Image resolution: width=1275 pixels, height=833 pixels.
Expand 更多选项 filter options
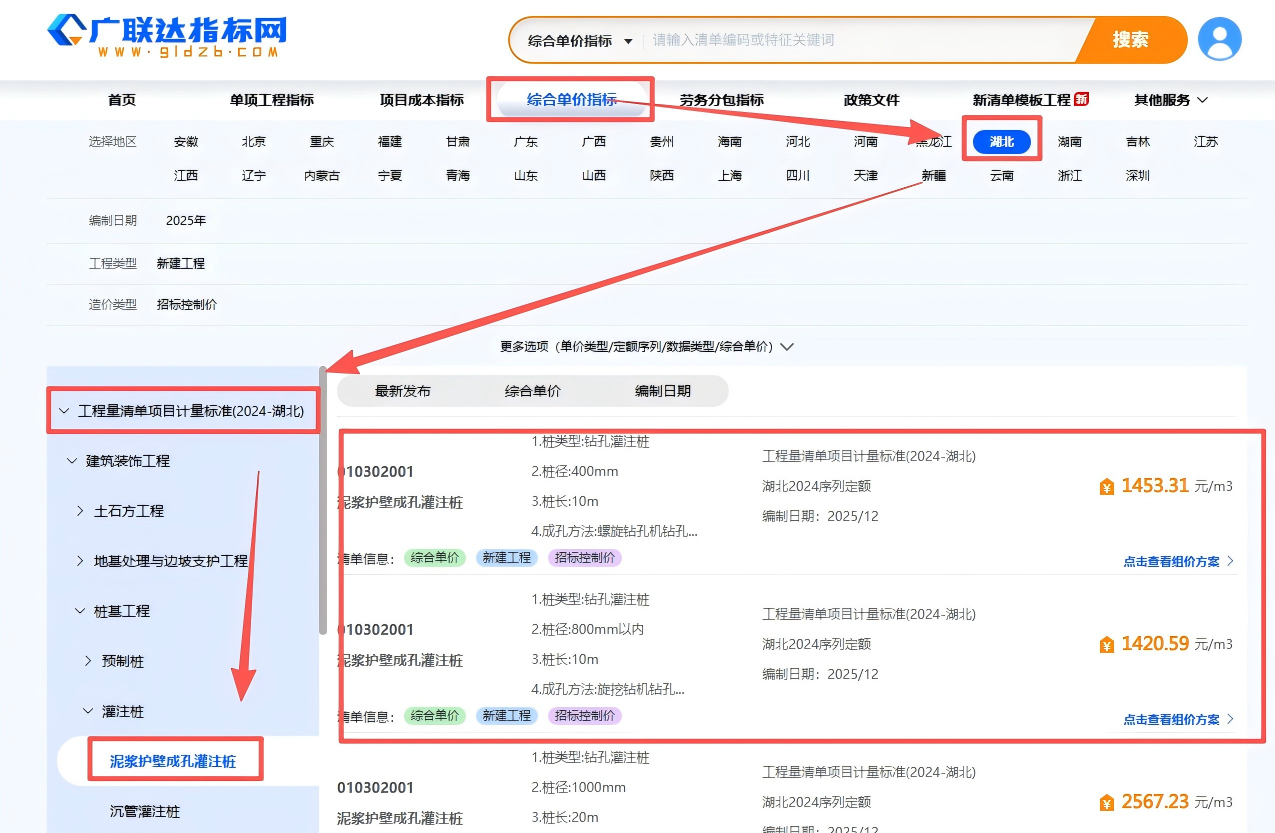point(647,346)
